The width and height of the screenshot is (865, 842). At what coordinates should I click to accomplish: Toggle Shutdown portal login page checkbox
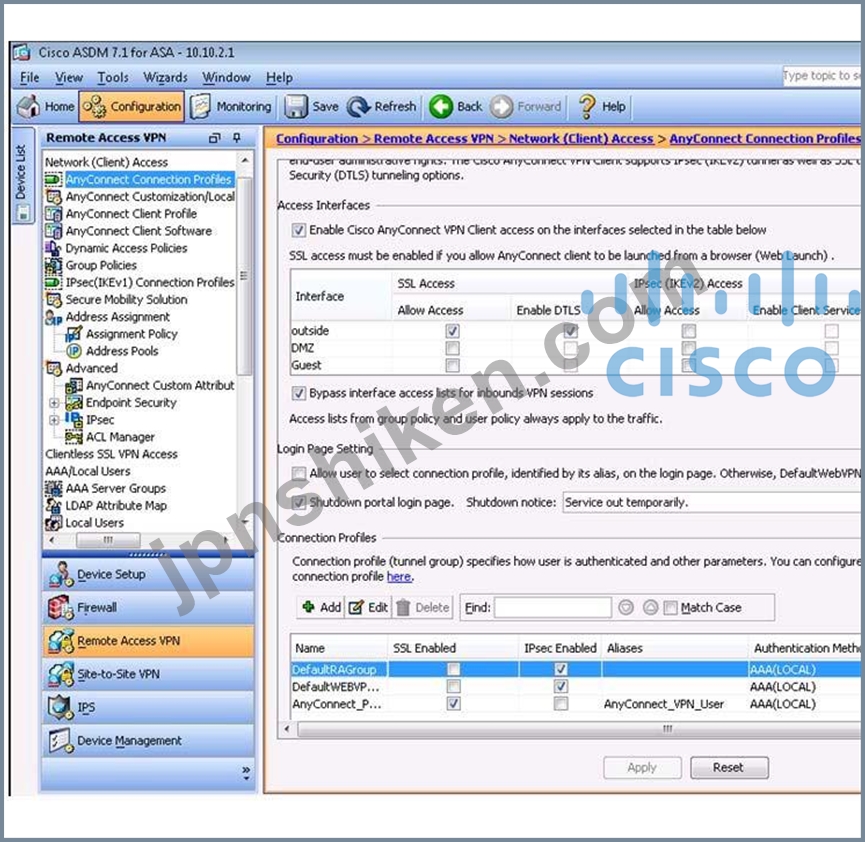pos(298,502)
